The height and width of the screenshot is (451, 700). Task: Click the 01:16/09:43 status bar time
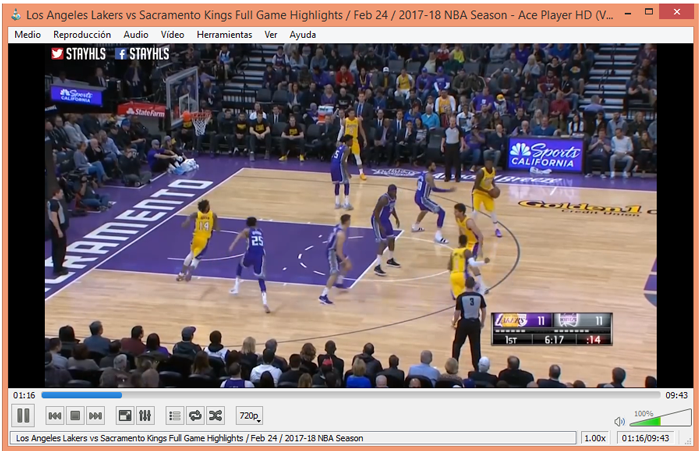[x=646, y=438]
